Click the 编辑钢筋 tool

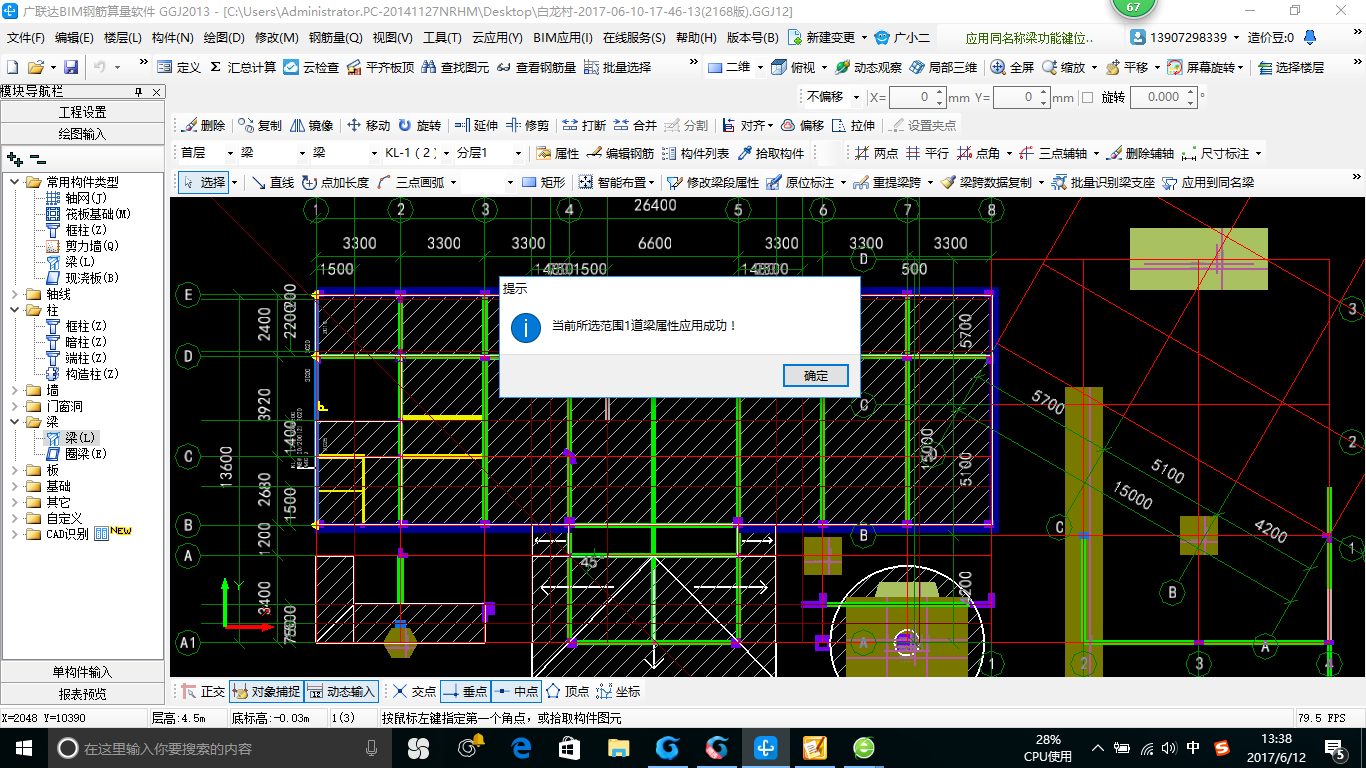click(x=621, y=153)
